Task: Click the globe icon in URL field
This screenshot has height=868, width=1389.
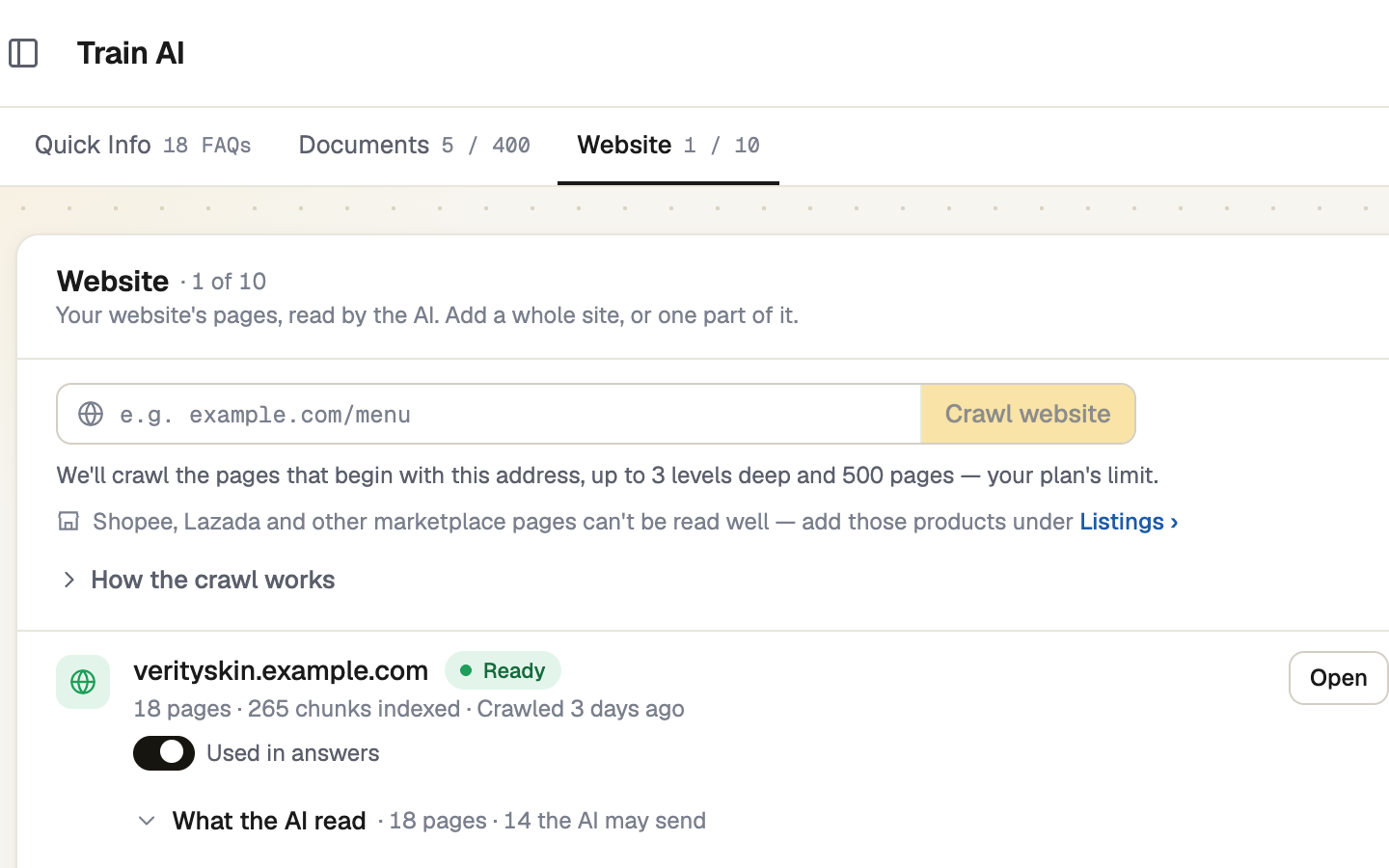Action: pos(91,414)
